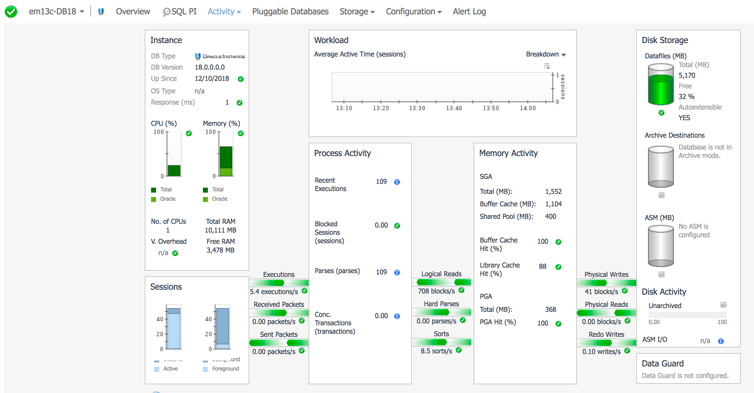This screenshot has width=754, height=393.
Task: Click the Archive Destinations cylinder icon
Action: click(x=661, y=167)
